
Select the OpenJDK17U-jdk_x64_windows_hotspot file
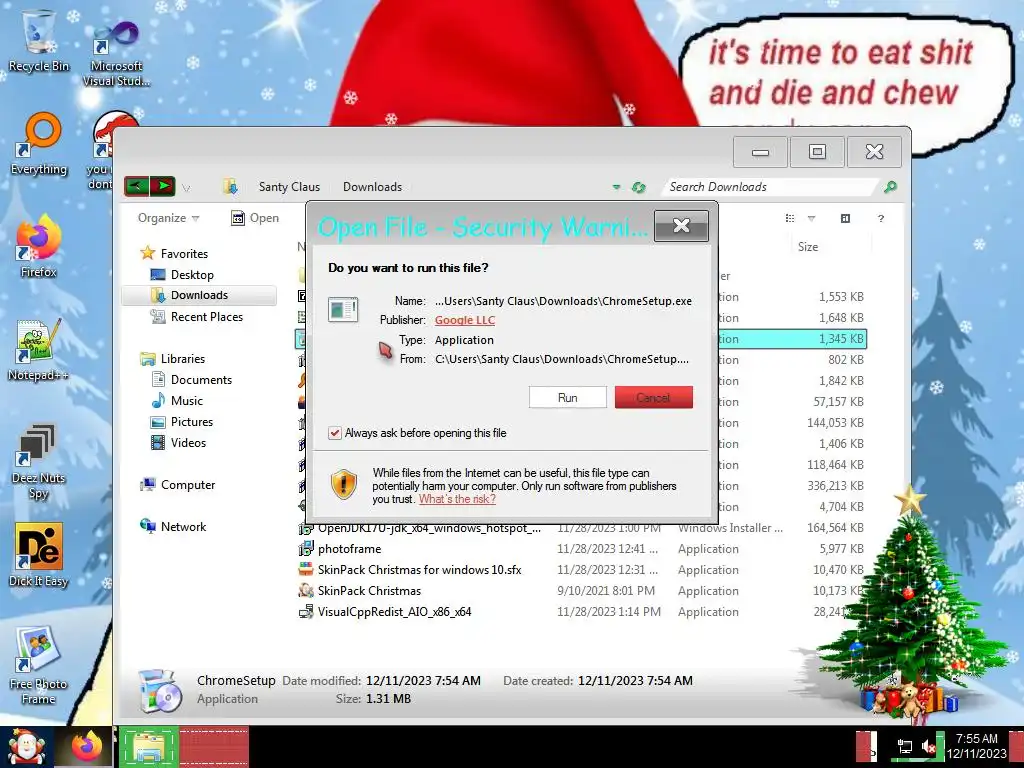tap(429, 528)
